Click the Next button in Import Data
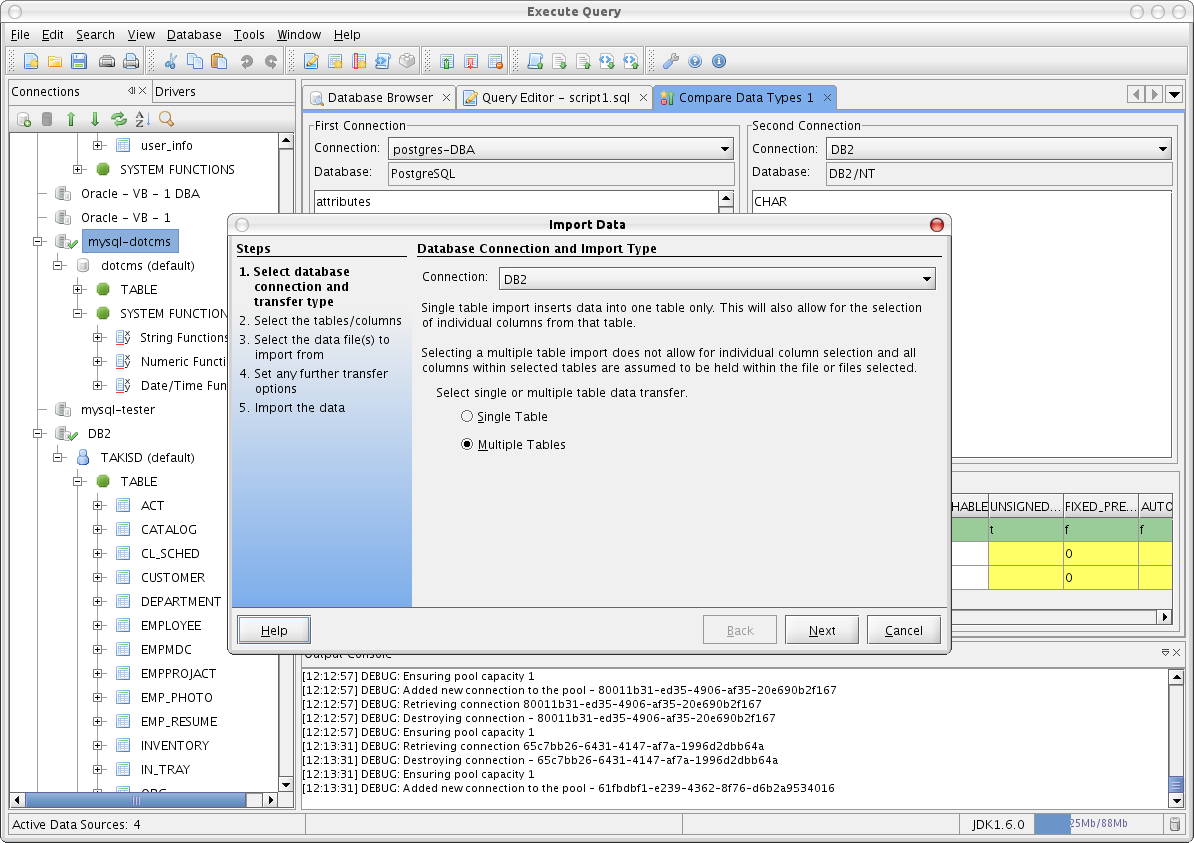This screenshot has width=1194, height=843. click(822, 631)
